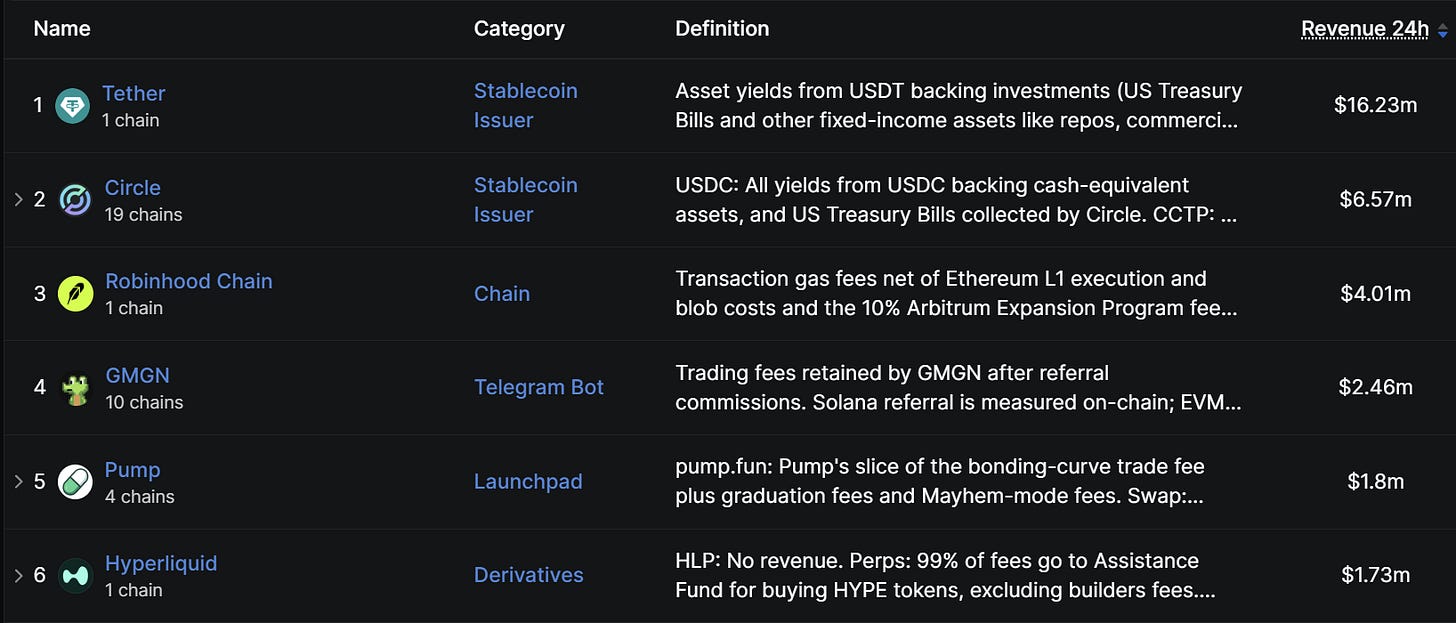
Task: Open the GMGN protocol link
Action: pyautogui.click(x=138, y=375)
